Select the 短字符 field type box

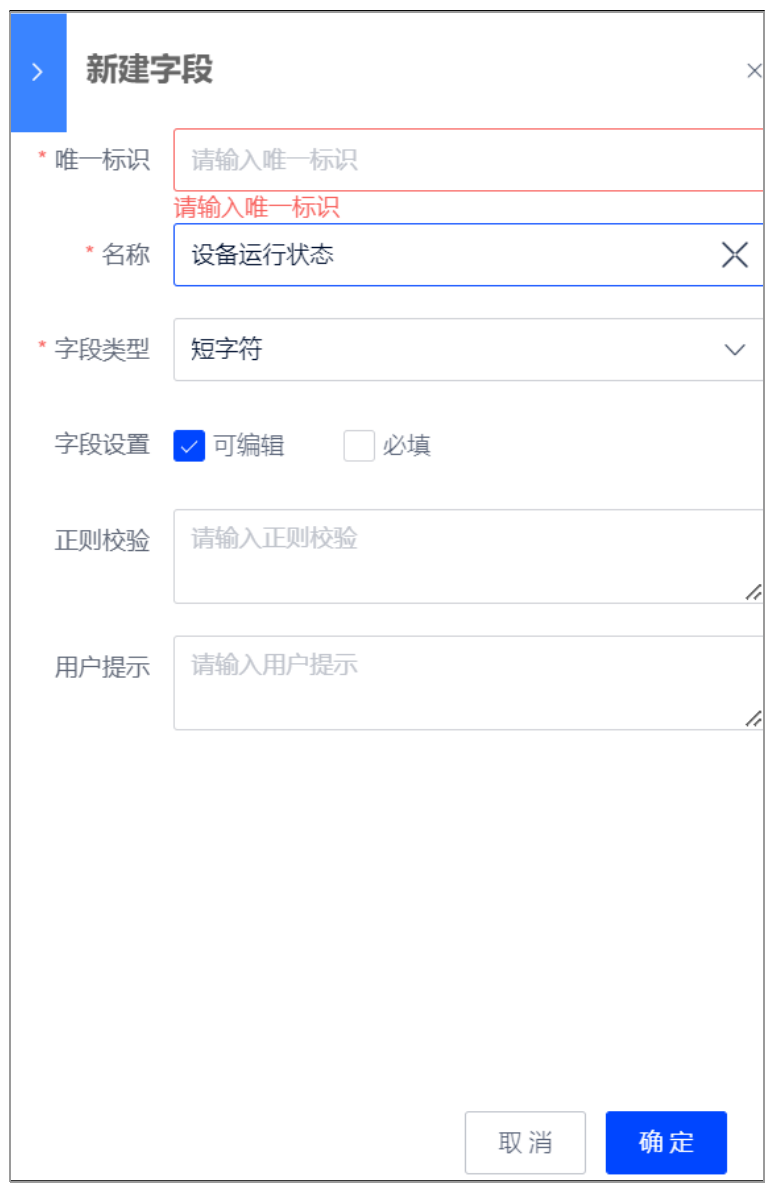click(468, 350)
